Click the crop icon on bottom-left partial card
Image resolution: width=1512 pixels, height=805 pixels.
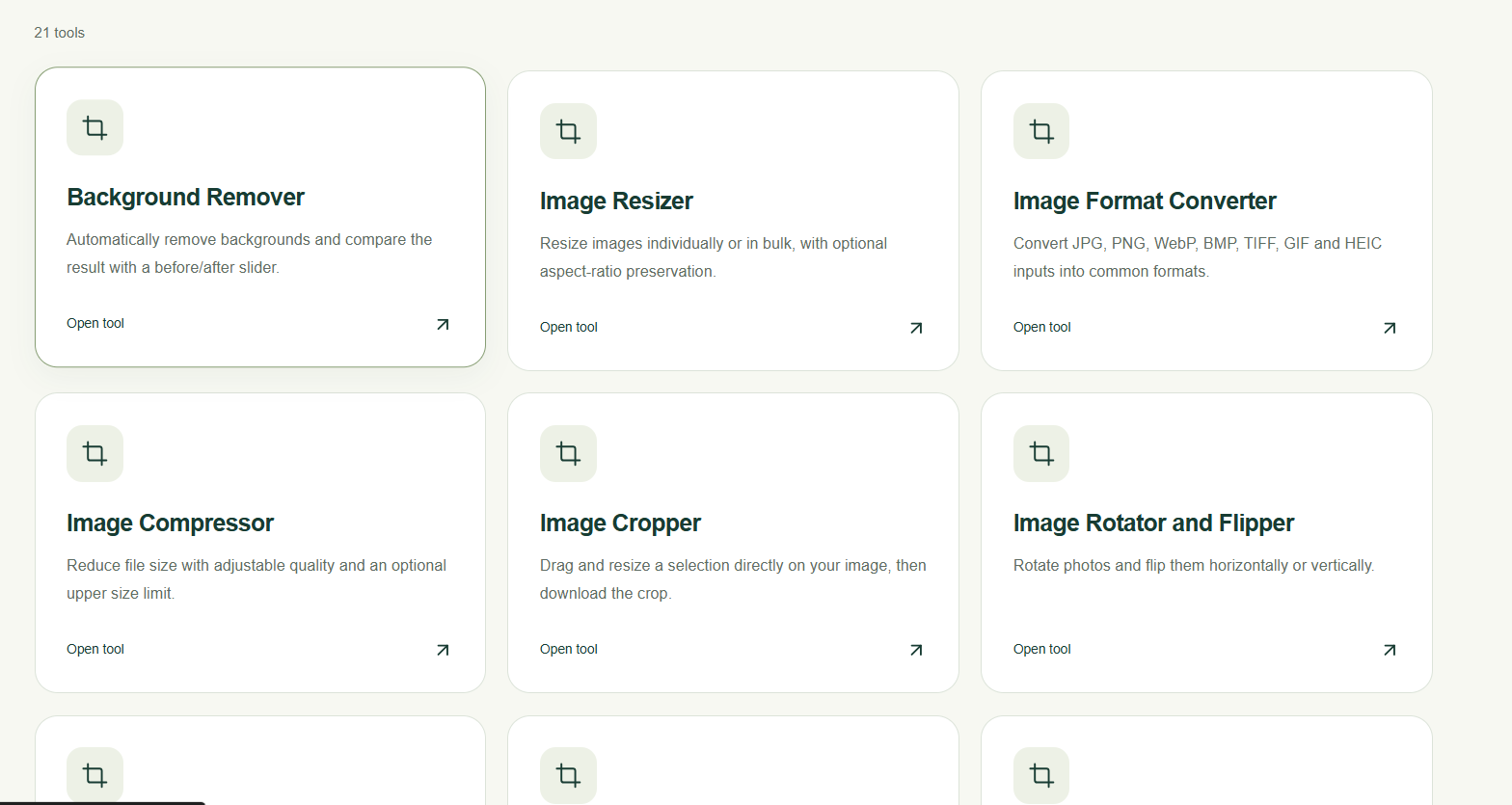[94, 775]
